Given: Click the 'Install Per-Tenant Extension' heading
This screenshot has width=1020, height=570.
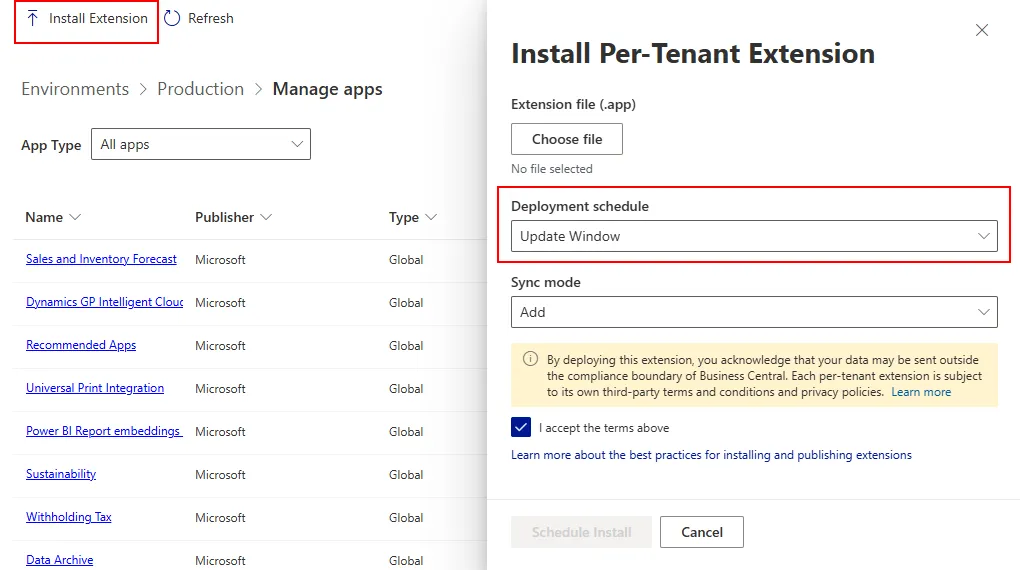Looking at the screenshot, I should (693, 53).
